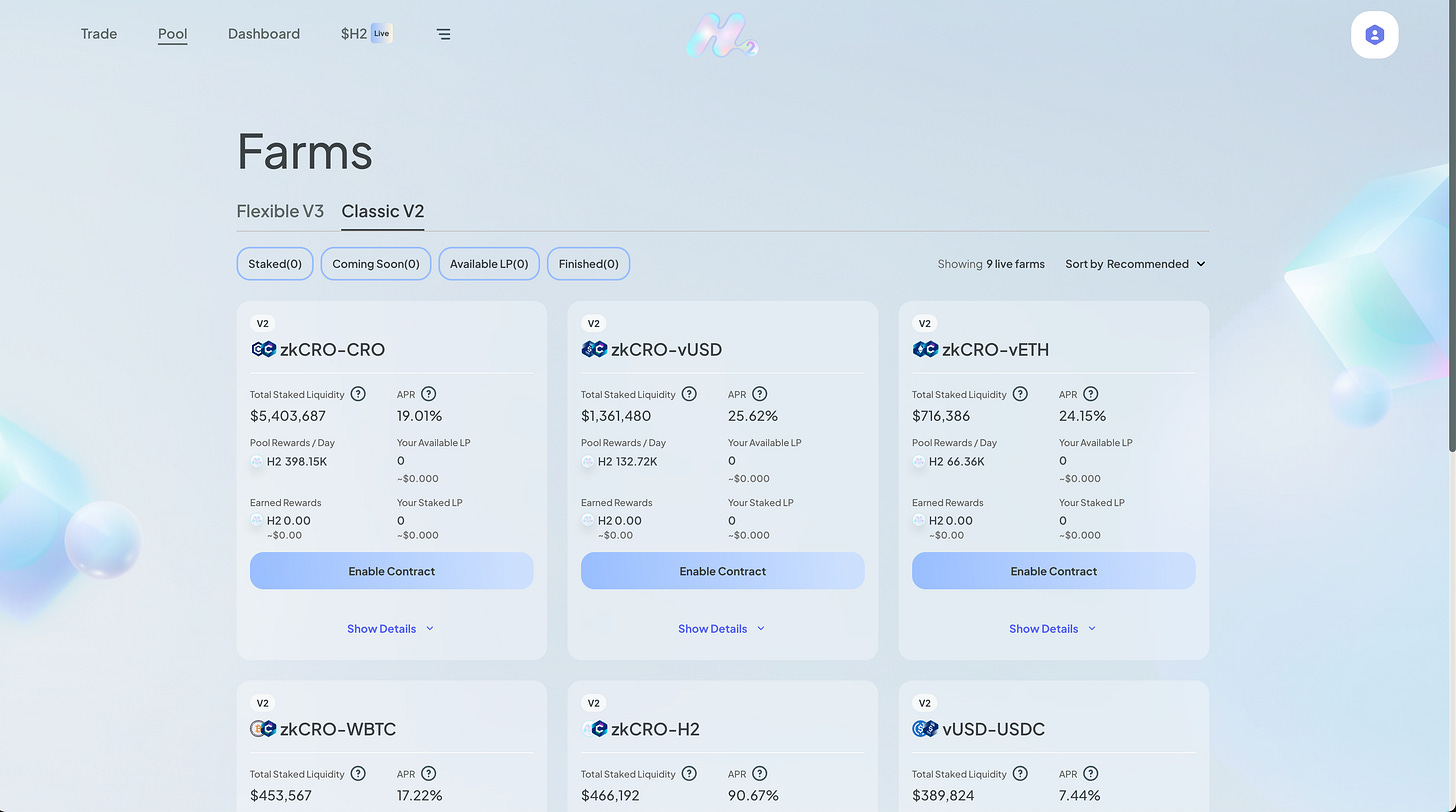Click H2 token icon beside 398.15K rewards
This screenshot has width=1456, height=812.
(257, 462)
